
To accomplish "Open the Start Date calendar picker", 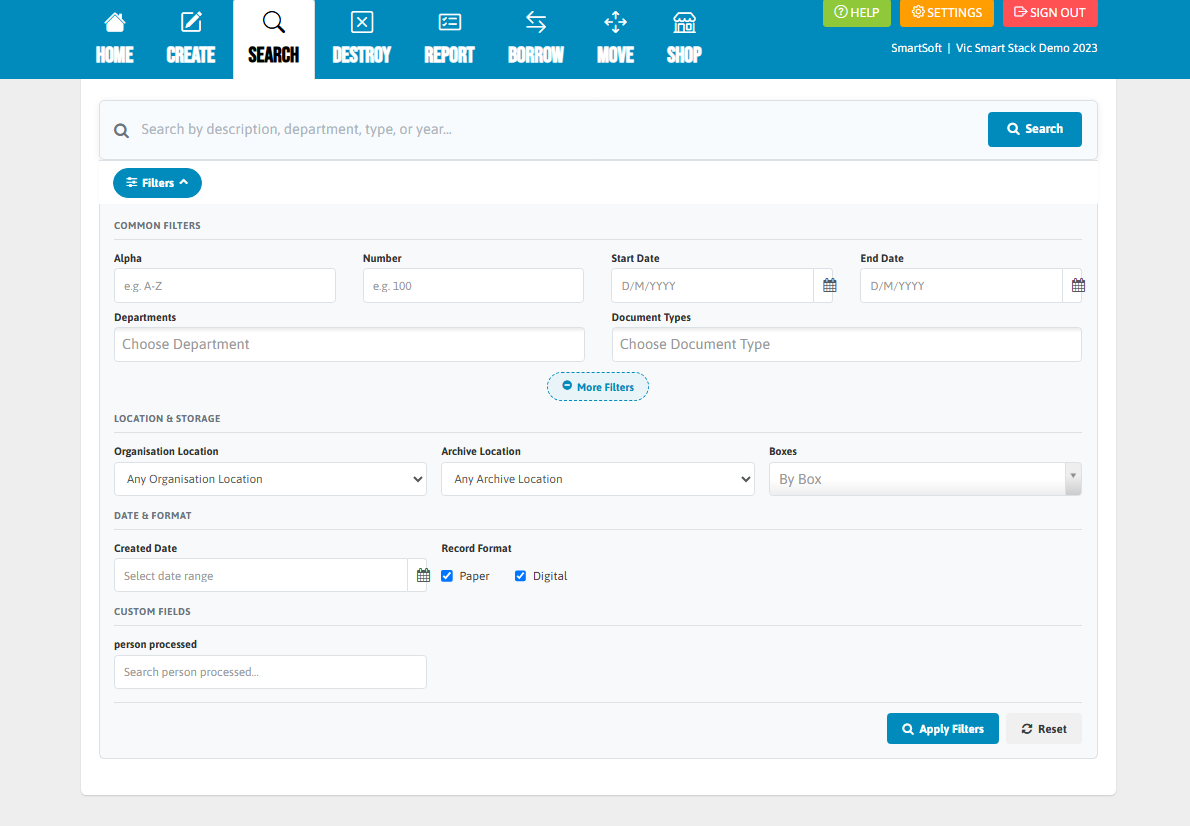I will [830, 286].
